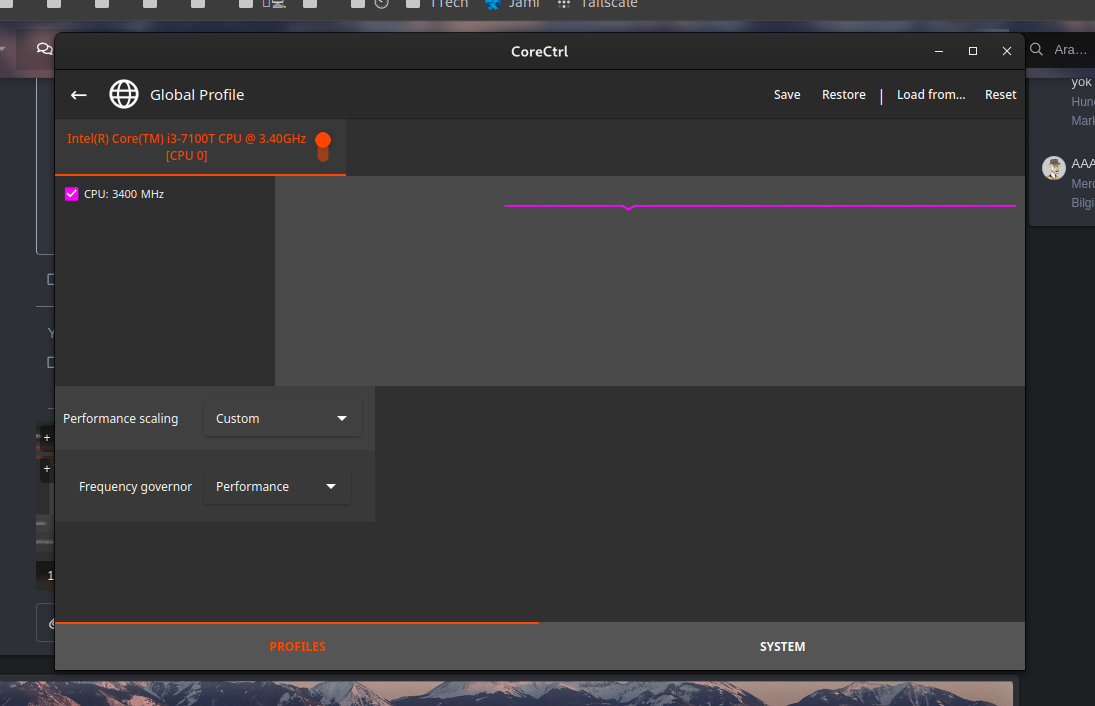Click the search magnifier in background window
Screen dimensions: 1095x706
[1036, 50]
